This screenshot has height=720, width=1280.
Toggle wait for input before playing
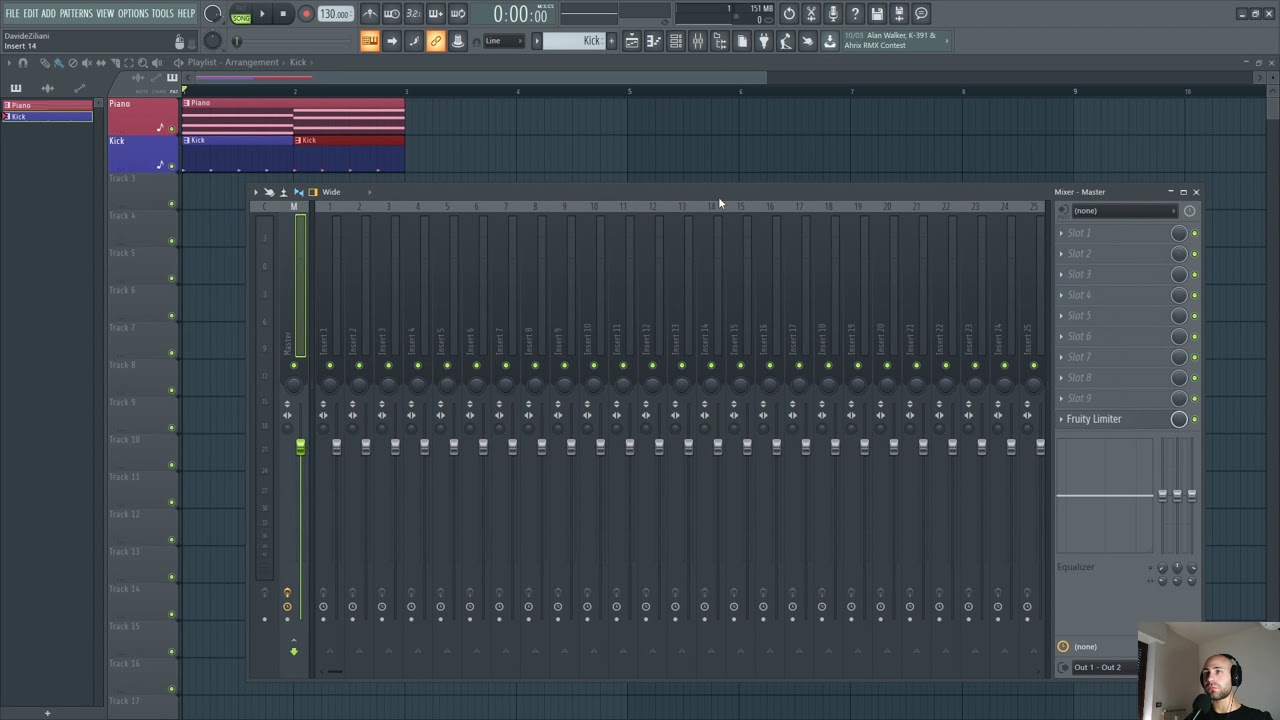tap(392, 14)
